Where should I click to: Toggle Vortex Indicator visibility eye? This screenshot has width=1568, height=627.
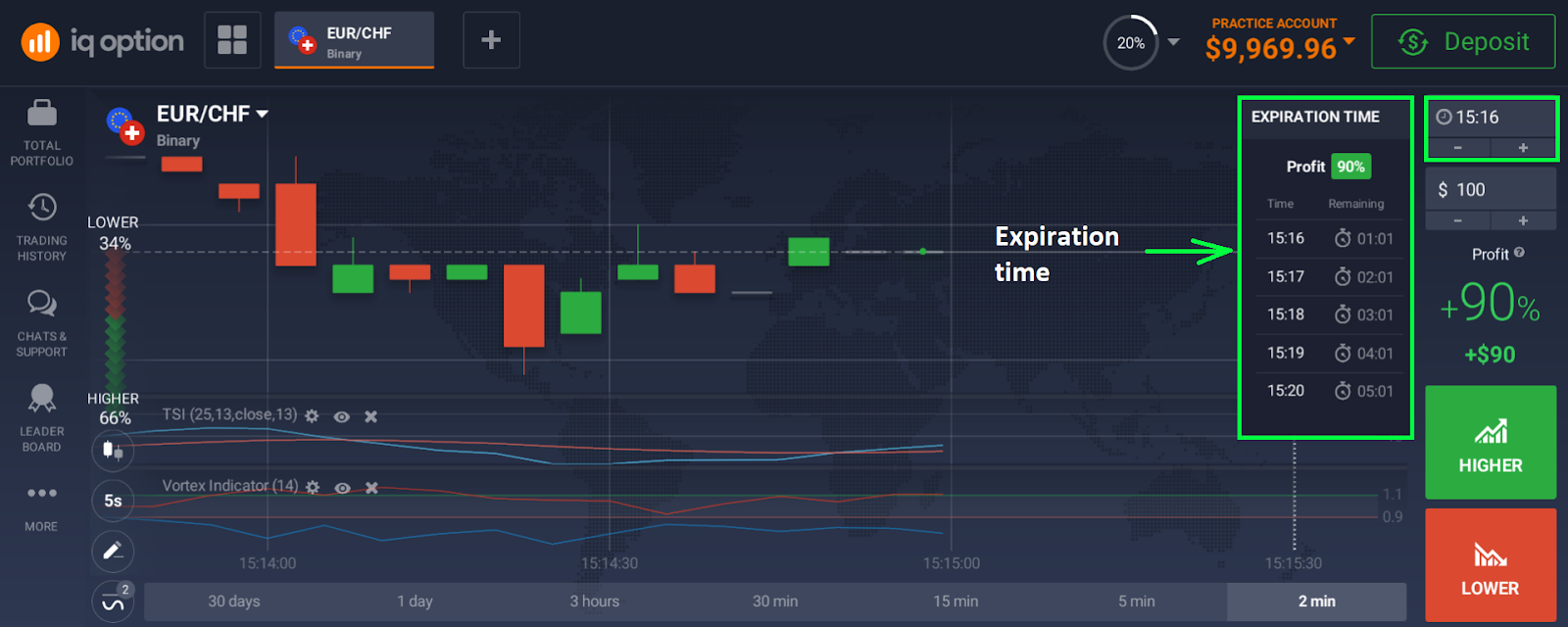tap(342, 488)
